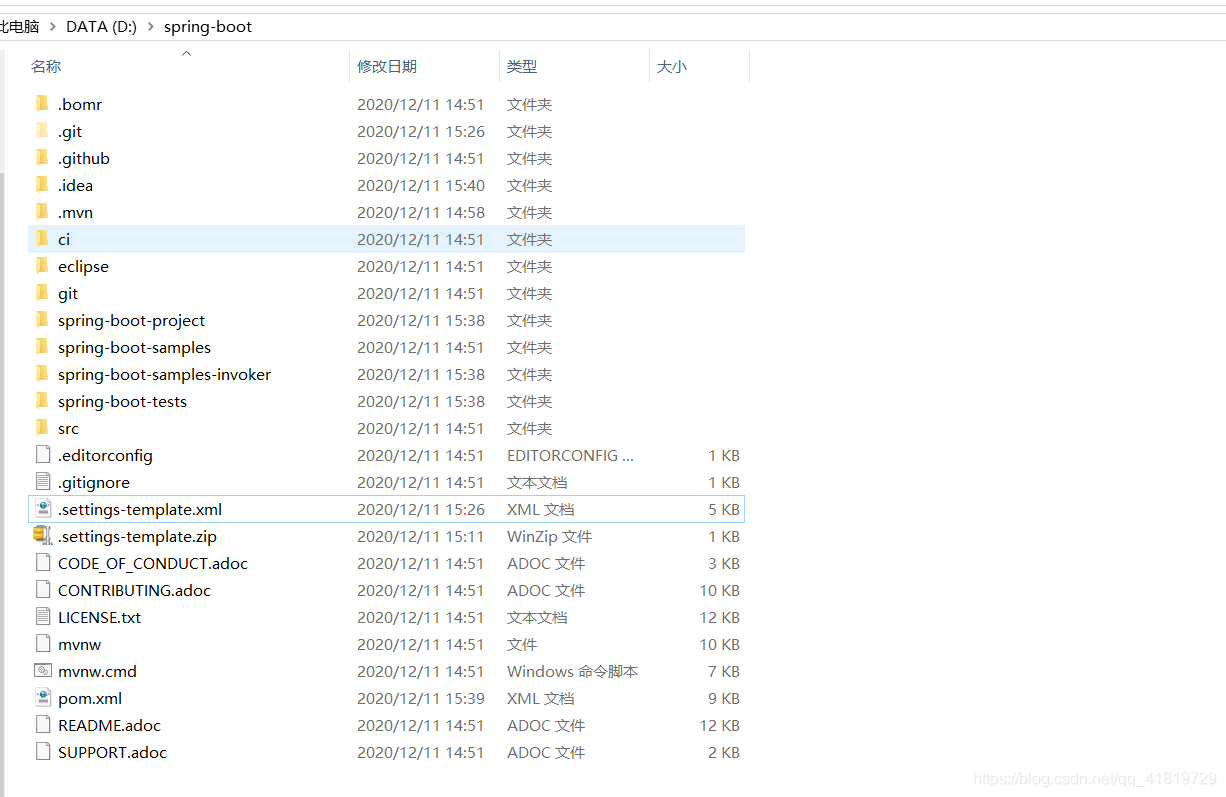Click the LICENSE.txt file icon

tap(42, 617)
